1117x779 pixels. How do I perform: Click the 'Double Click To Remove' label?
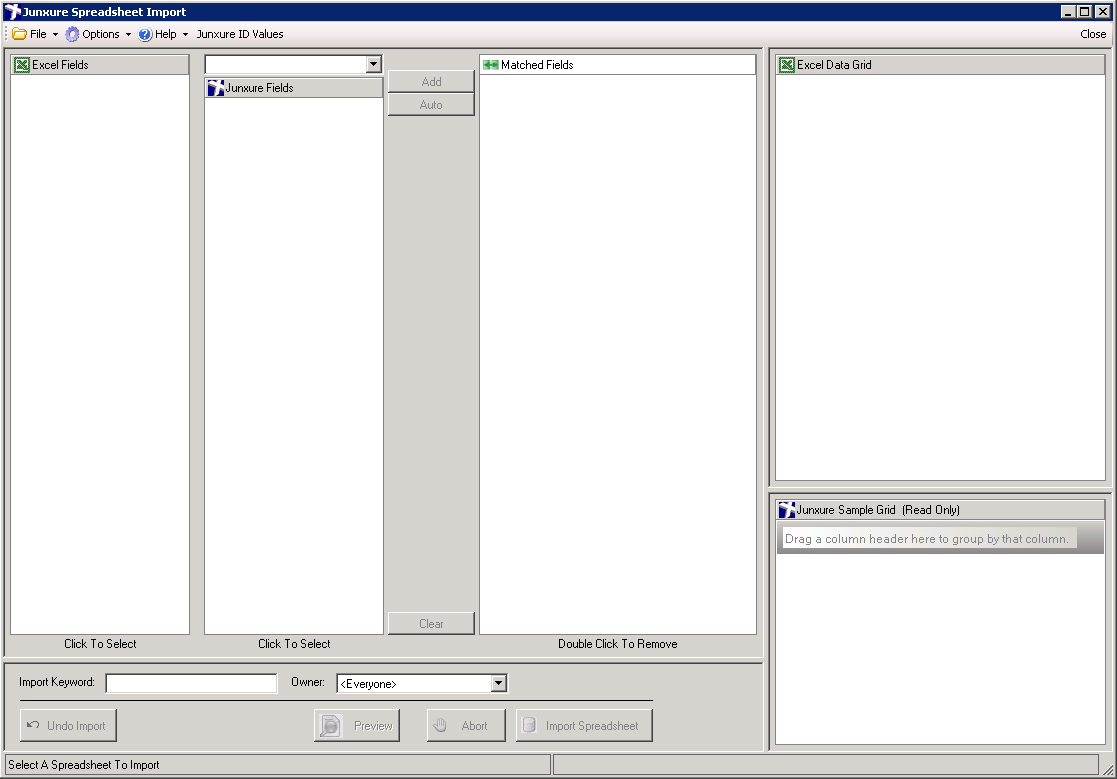click(618, 644)
